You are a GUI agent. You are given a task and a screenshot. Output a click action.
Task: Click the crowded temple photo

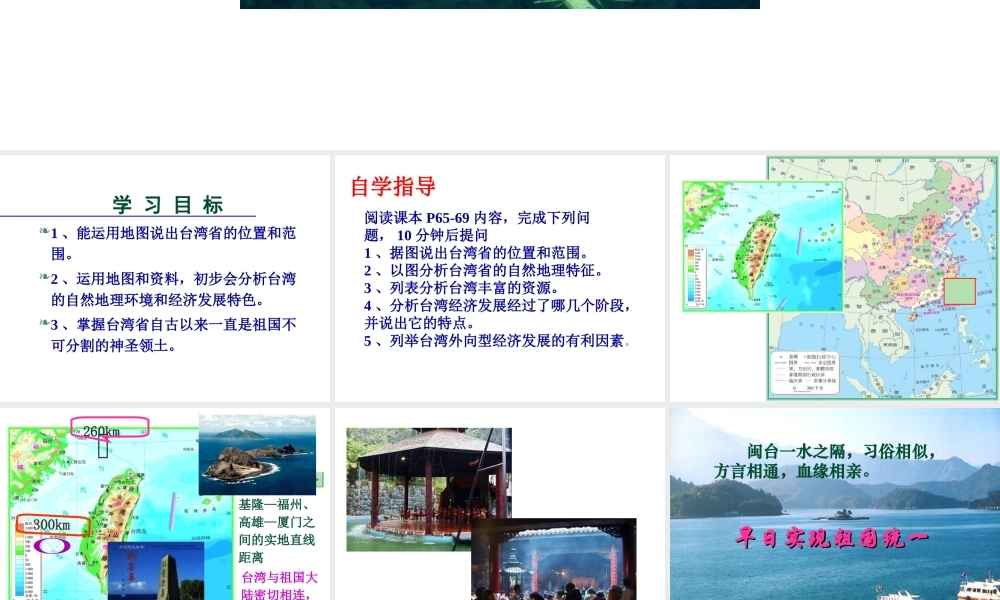click(x=554, y=559)
